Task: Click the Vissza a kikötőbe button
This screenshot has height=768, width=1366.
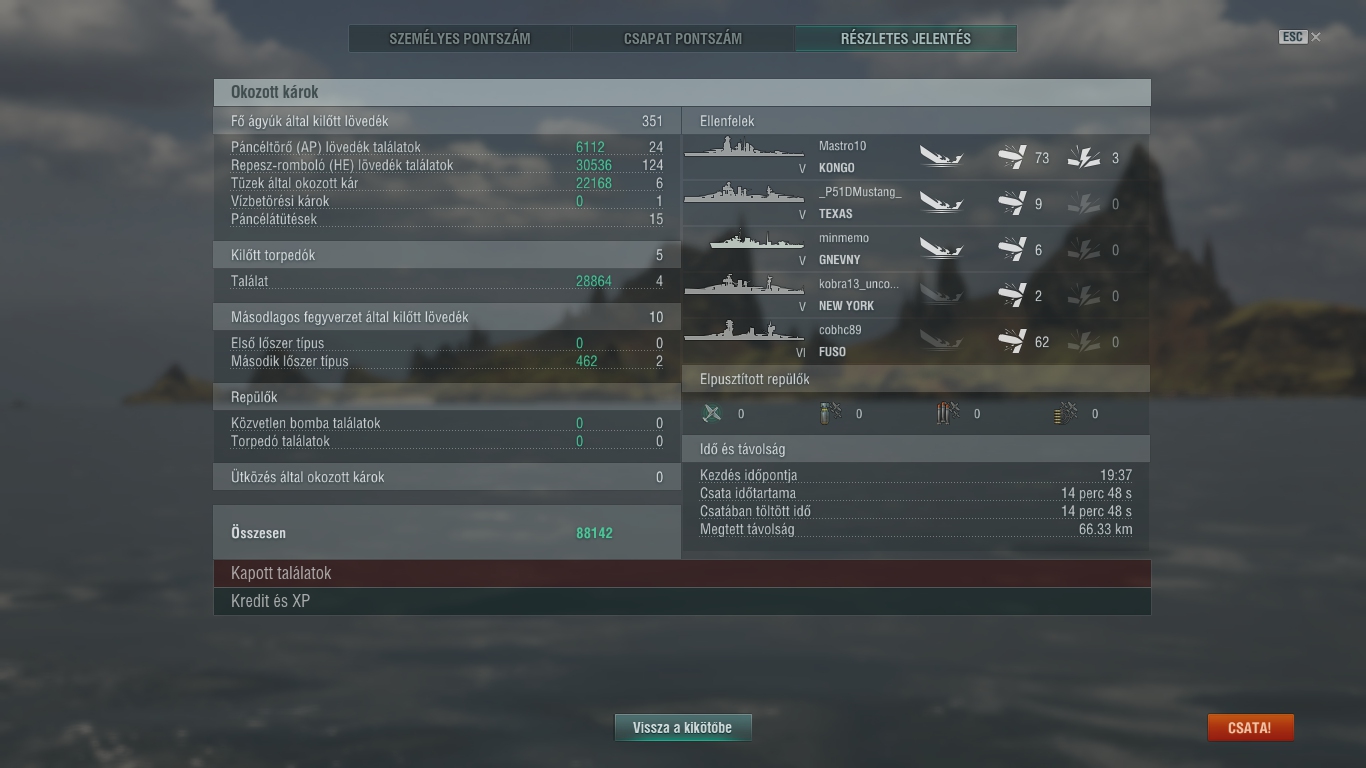Action: 683,728
